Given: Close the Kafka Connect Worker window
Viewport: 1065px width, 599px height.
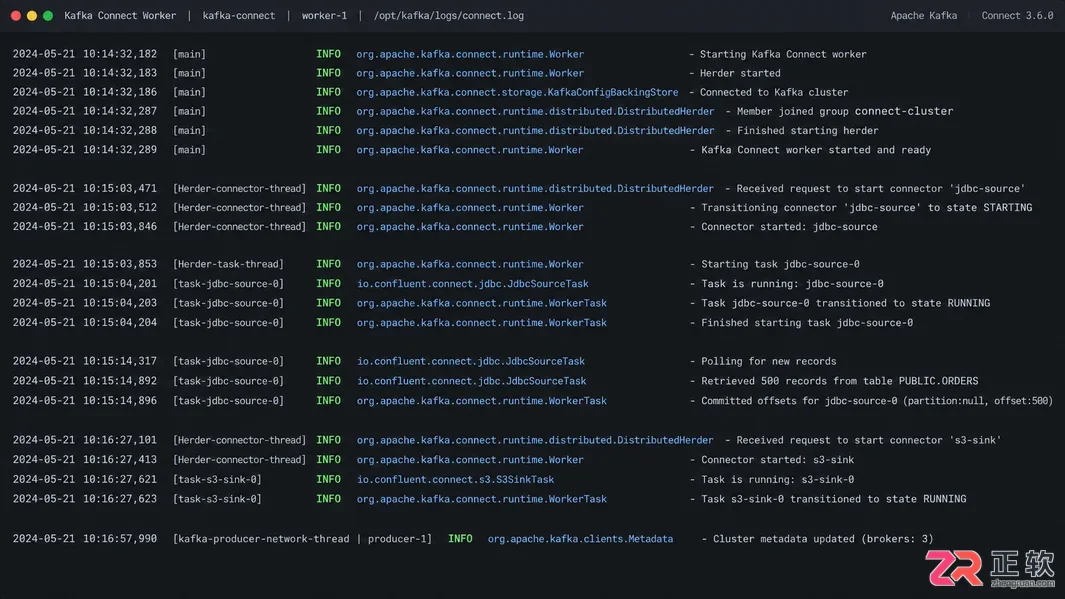Looking at the screenshot, I should pos(16,16).
